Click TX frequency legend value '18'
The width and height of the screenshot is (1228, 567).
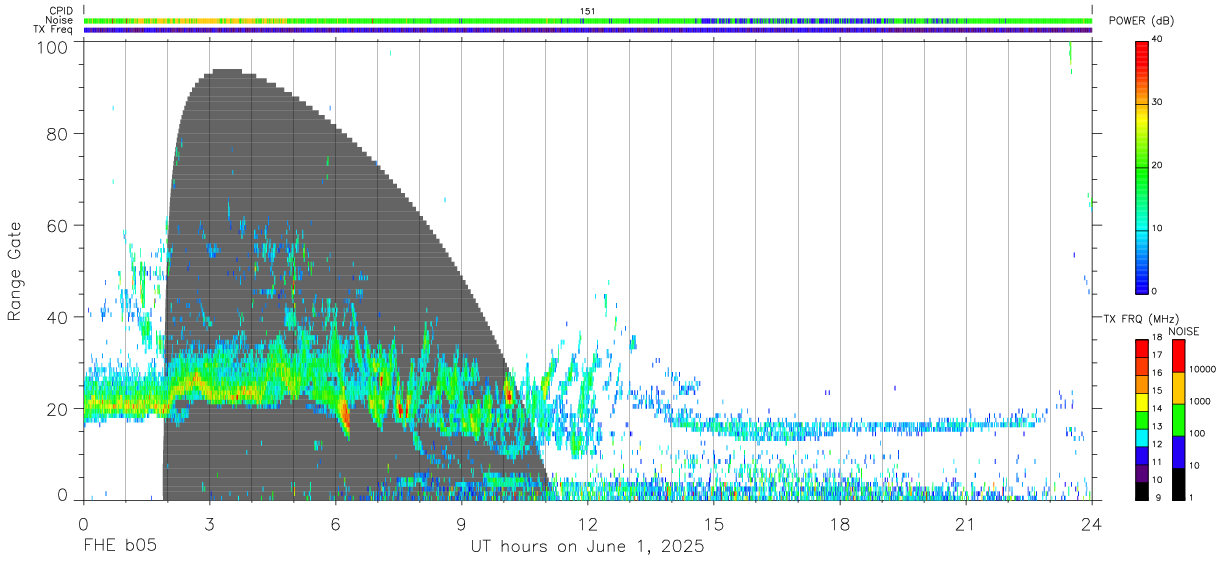pos(1157,339)
